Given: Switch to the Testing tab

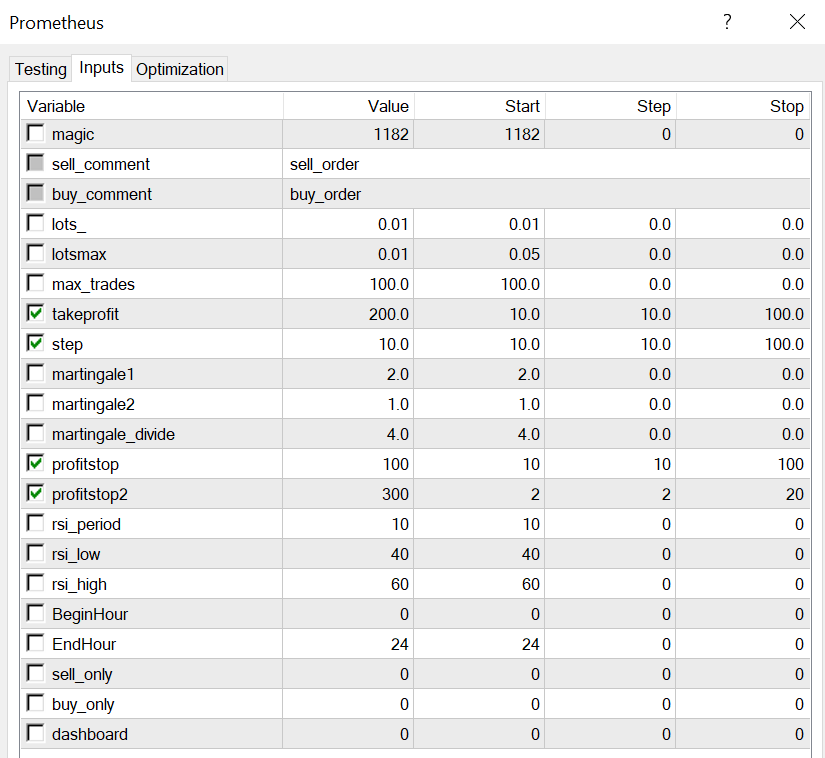Looking at the screenshot, I should pyautogui.click(x=41, y=69).
